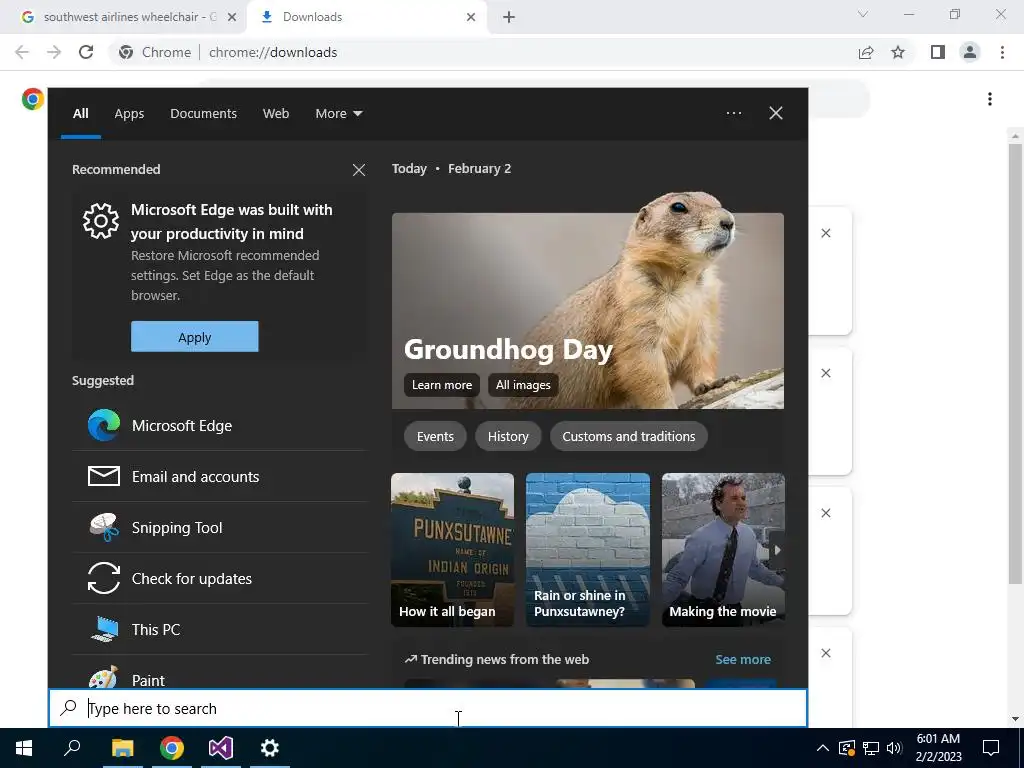Select the All search tab

point(80,114)
